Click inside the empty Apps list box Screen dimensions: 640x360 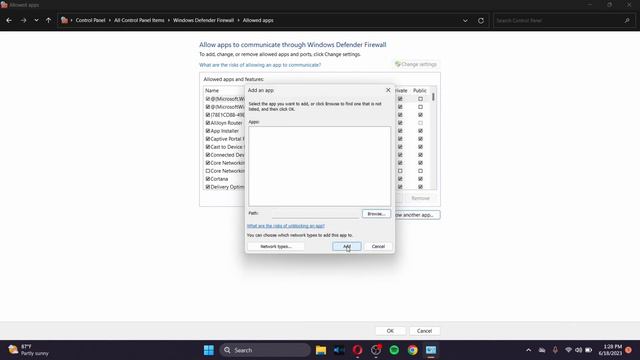(x=320, y=166)
